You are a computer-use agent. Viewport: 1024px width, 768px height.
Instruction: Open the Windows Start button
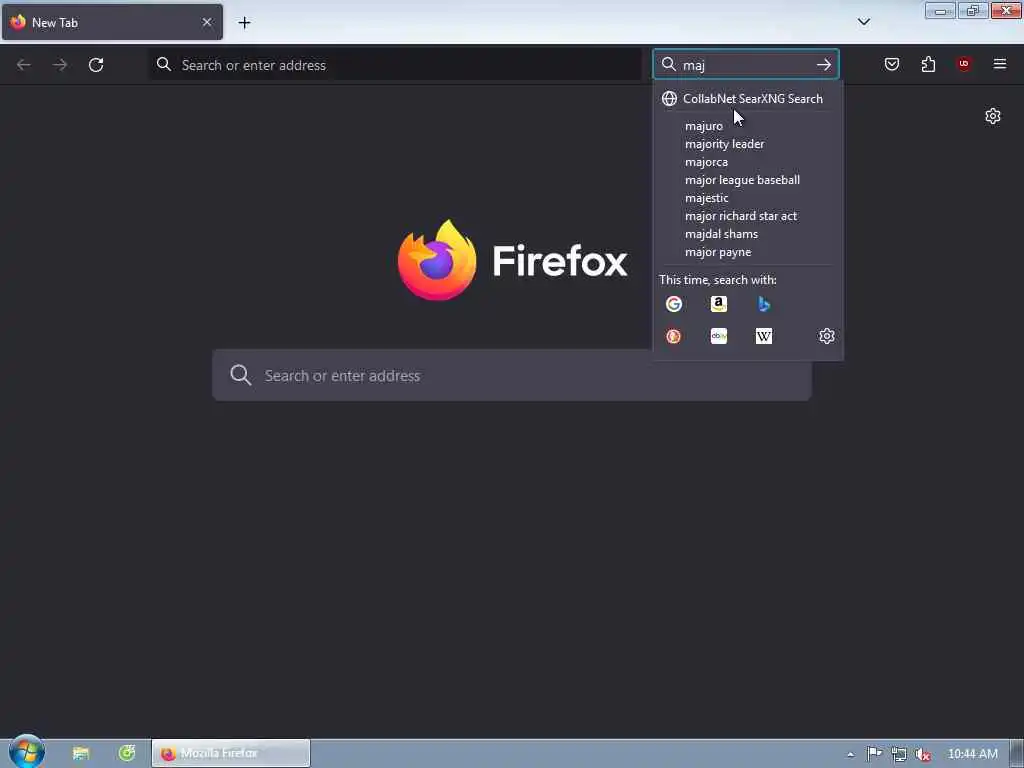(26, 752)
